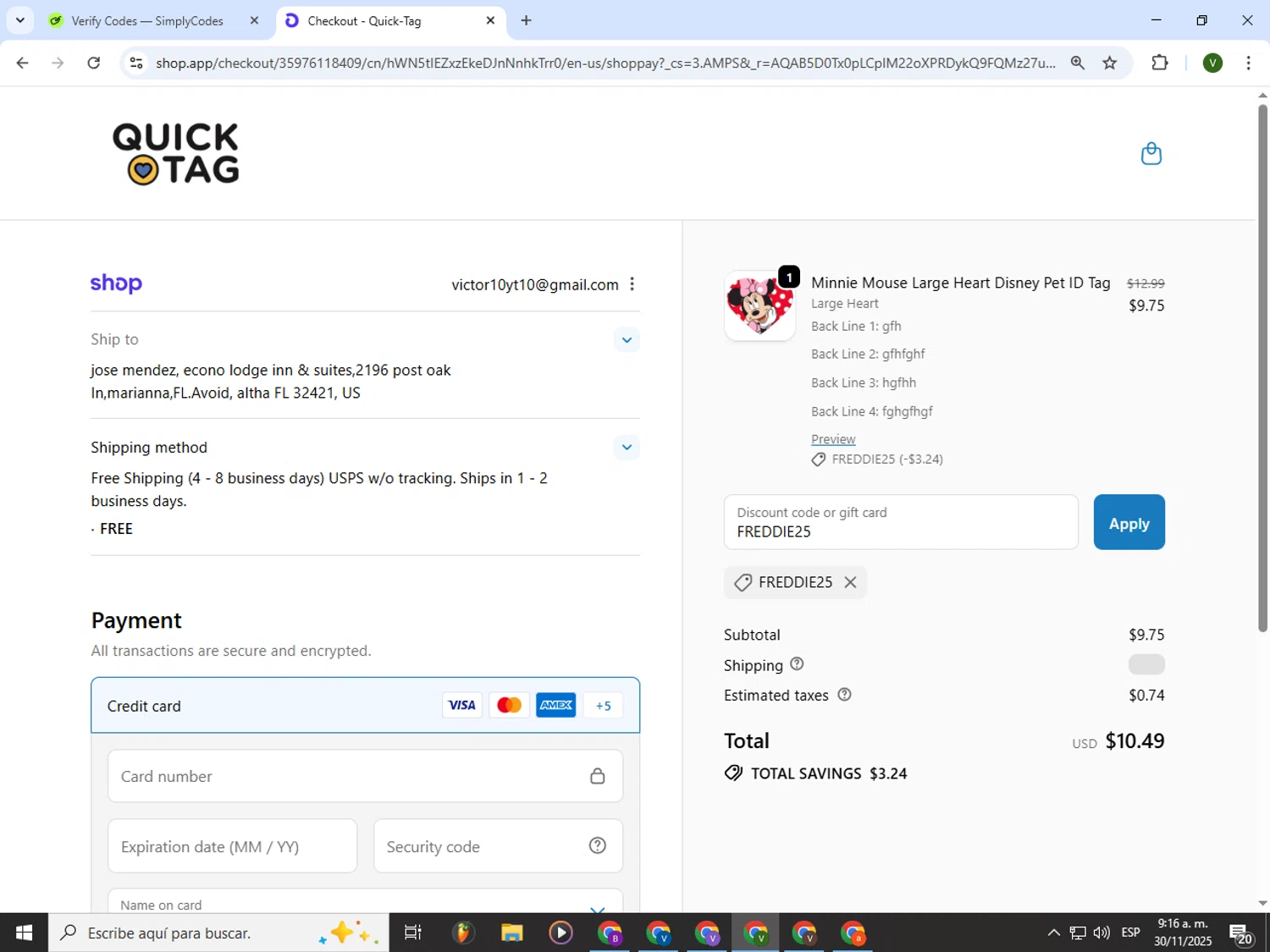This screenshot has width=1270, height=952.
Task: Show hidden system tray icons
Action: point(1053,933)
